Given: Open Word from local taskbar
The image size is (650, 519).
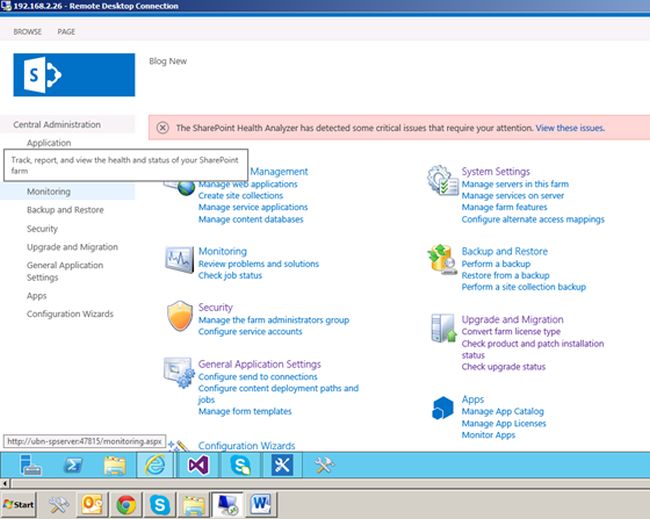Looking at the screenshot, I should [x=261, y=504].
